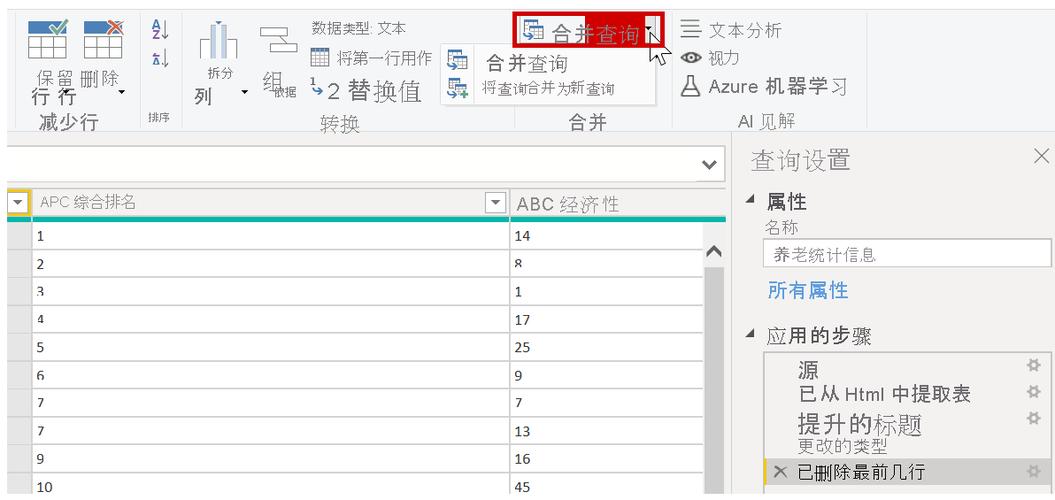Select the ABC 经济性 column header
Viewport: 1055px width, 500px height.
coord(567,204)
